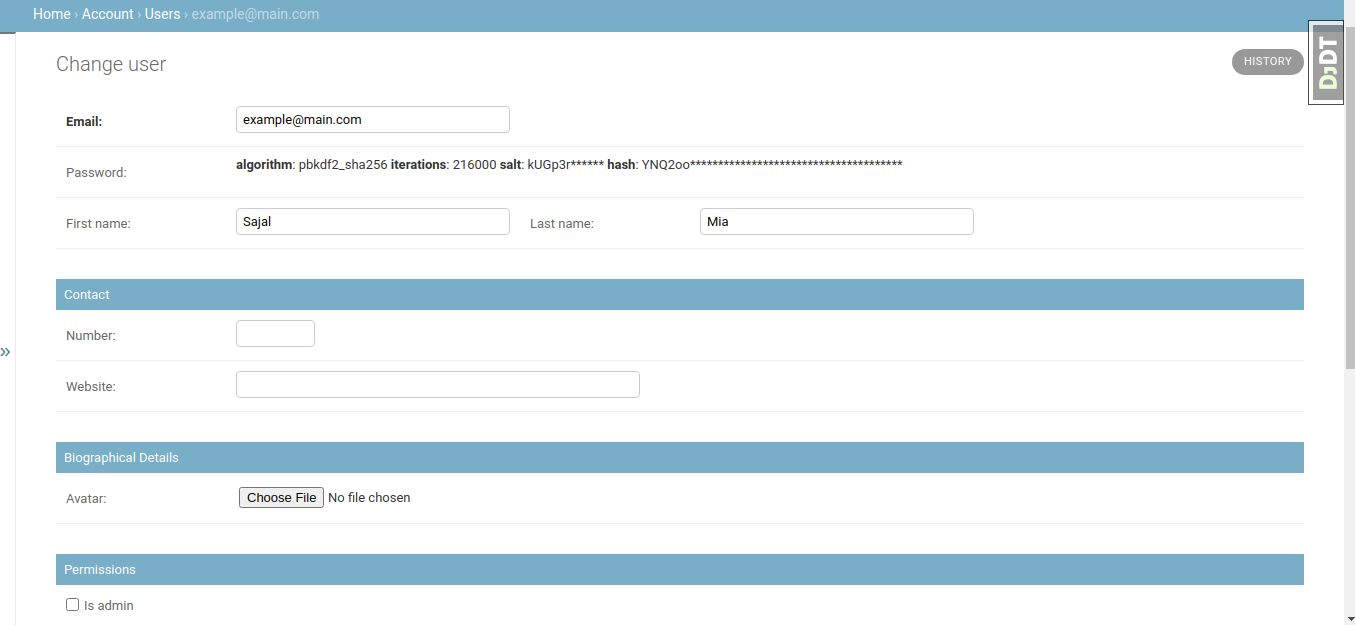The image size is (1355, 625).
Task: Open the Django Debug Toolbar via DjDT handle
Action: [x=1327, y=60]
